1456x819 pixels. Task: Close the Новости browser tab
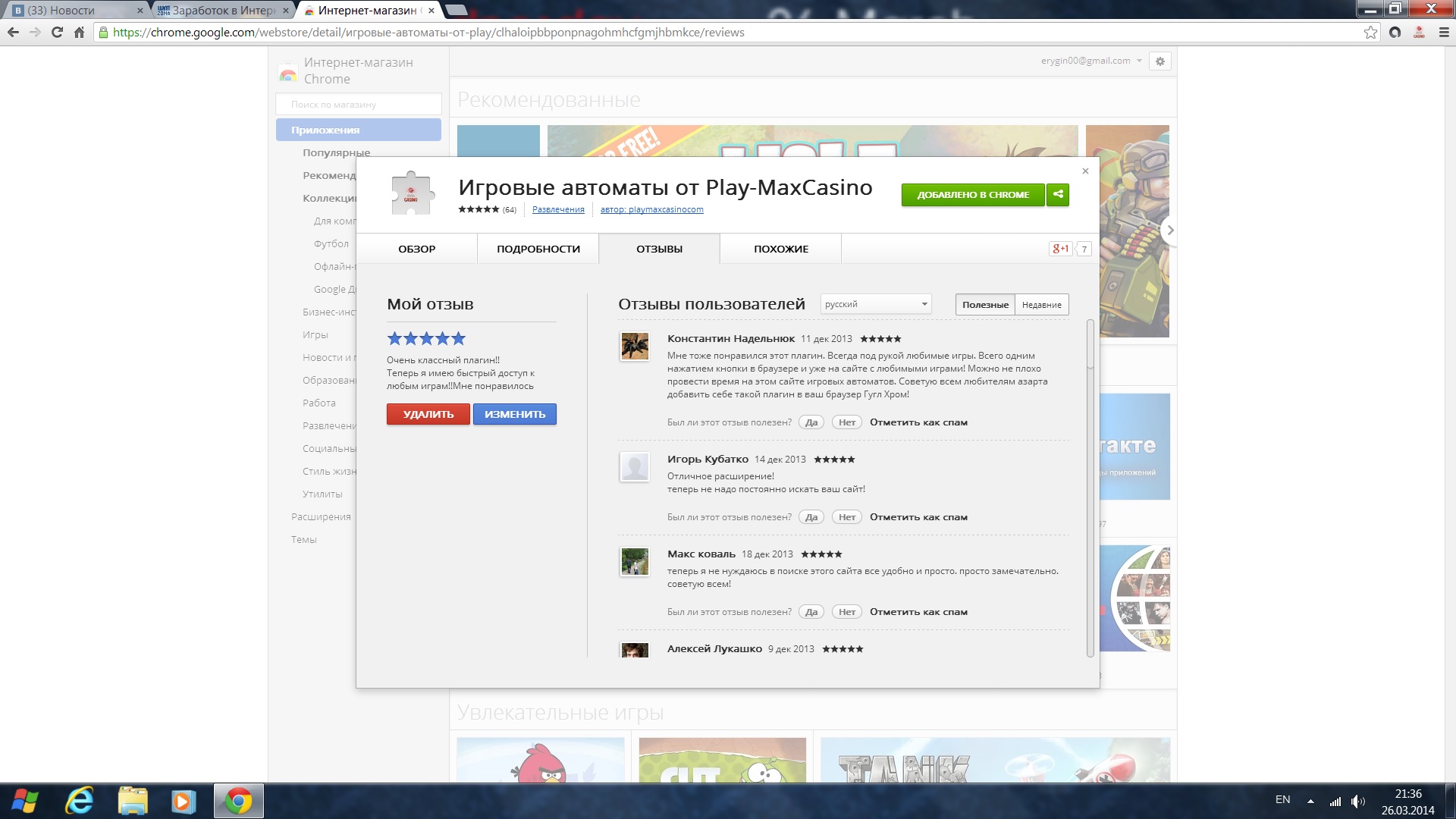pyautogui.click(x=140, y=11)
